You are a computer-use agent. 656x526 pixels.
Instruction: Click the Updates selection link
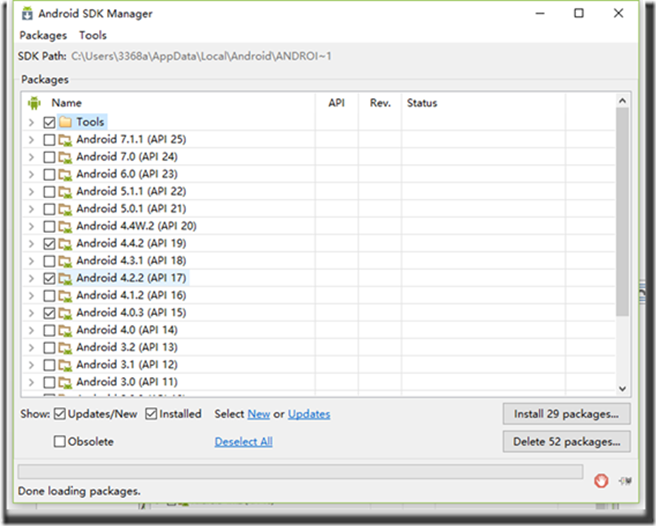click(309, 414)
